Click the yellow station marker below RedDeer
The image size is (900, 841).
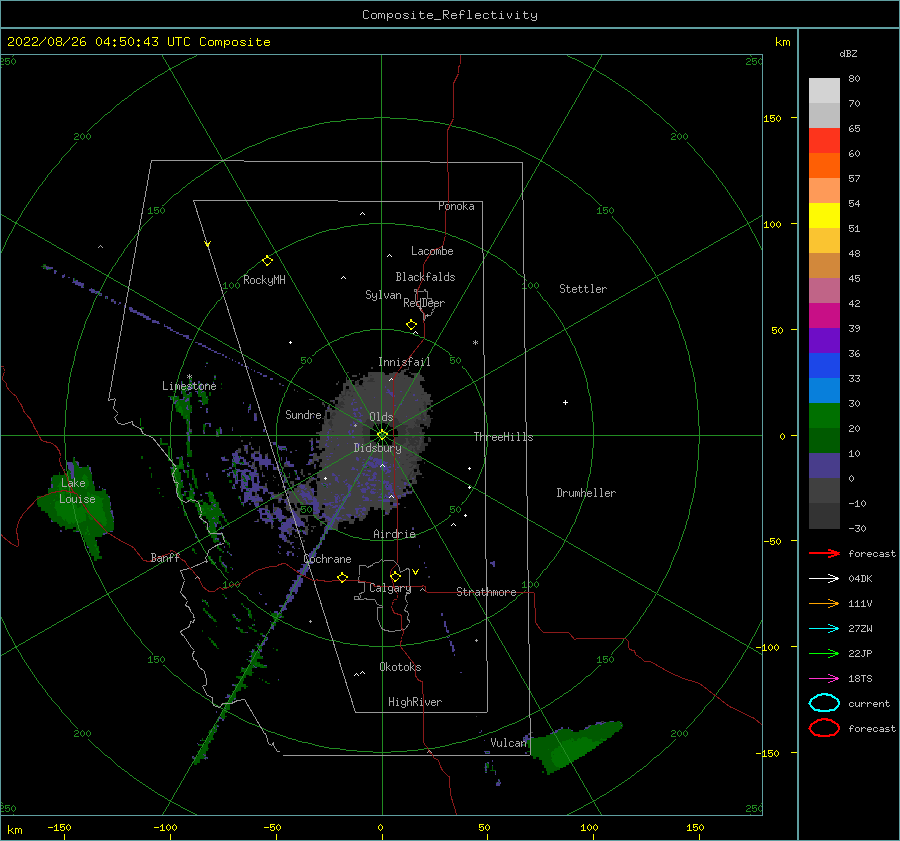(411, 325)
